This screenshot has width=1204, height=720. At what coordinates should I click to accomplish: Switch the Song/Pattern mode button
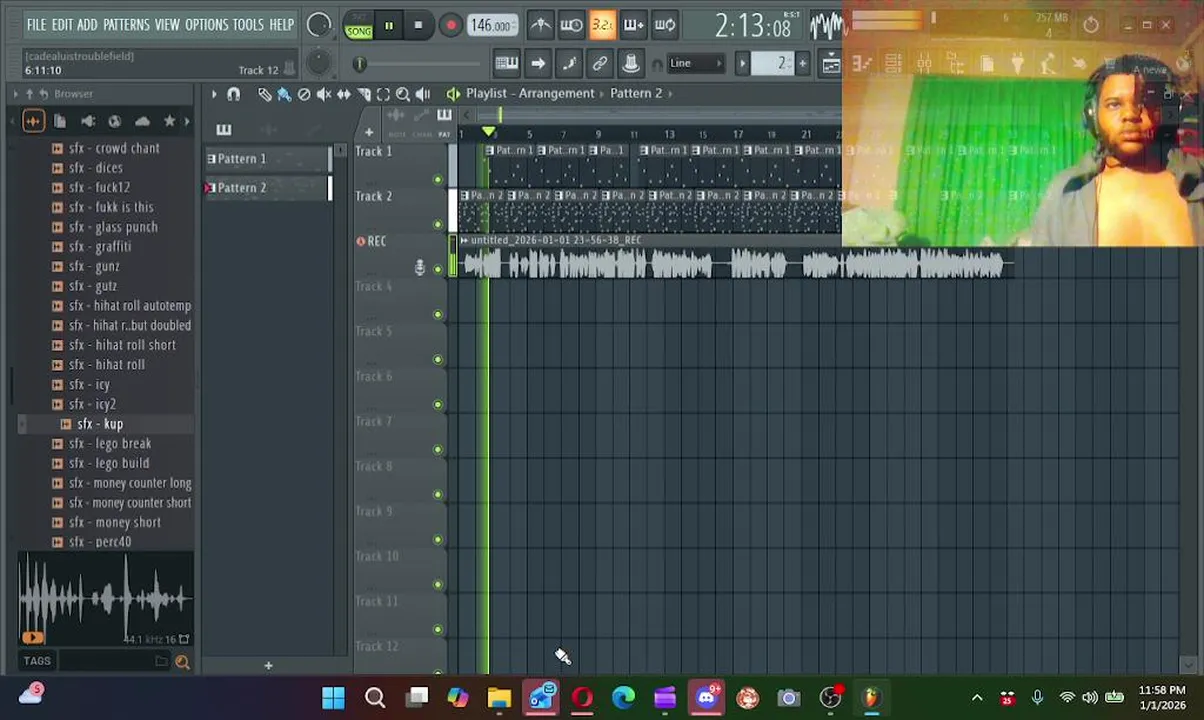358,26
